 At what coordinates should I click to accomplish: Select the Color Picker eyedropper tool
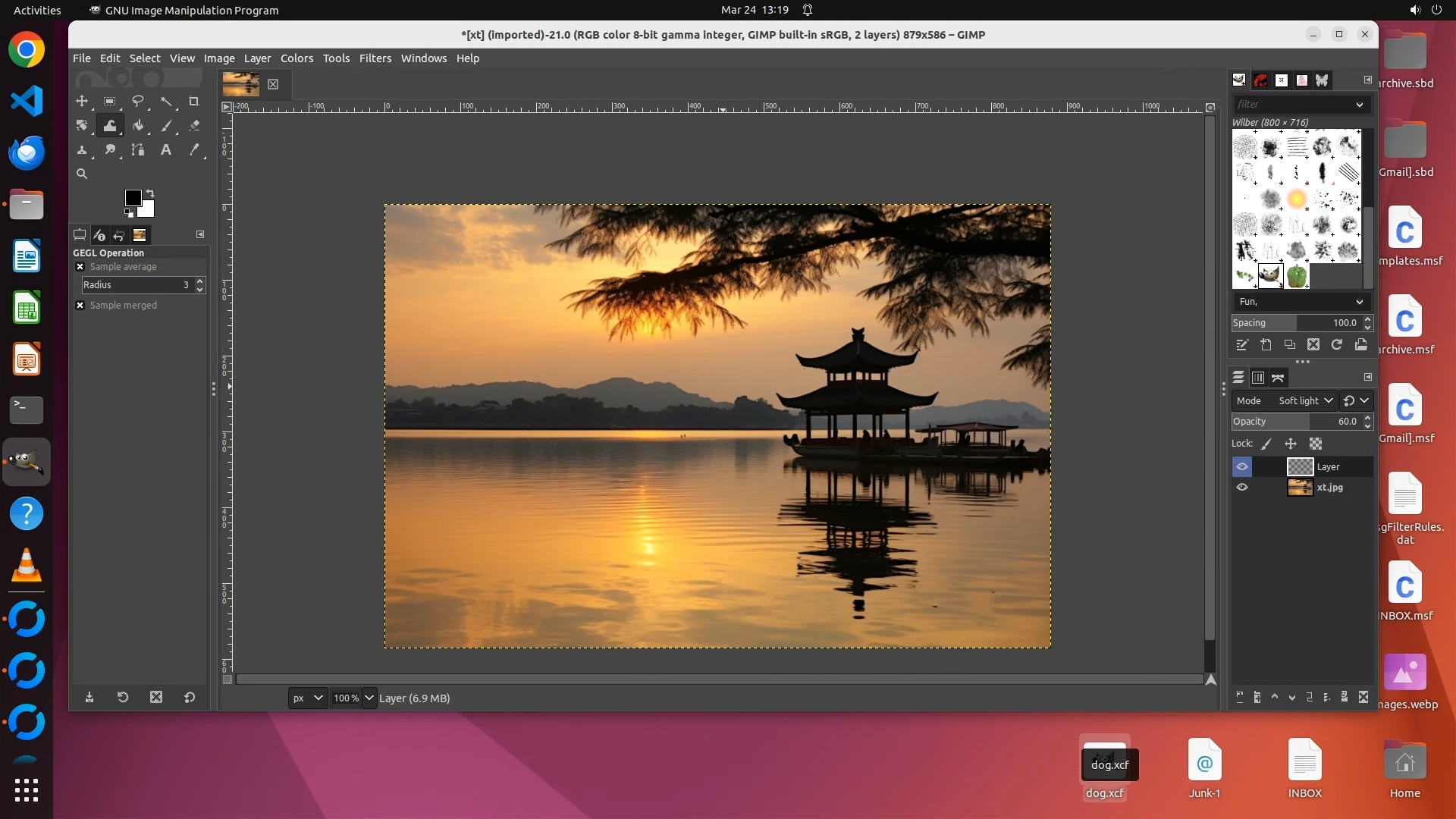click(x=194, y=149)
